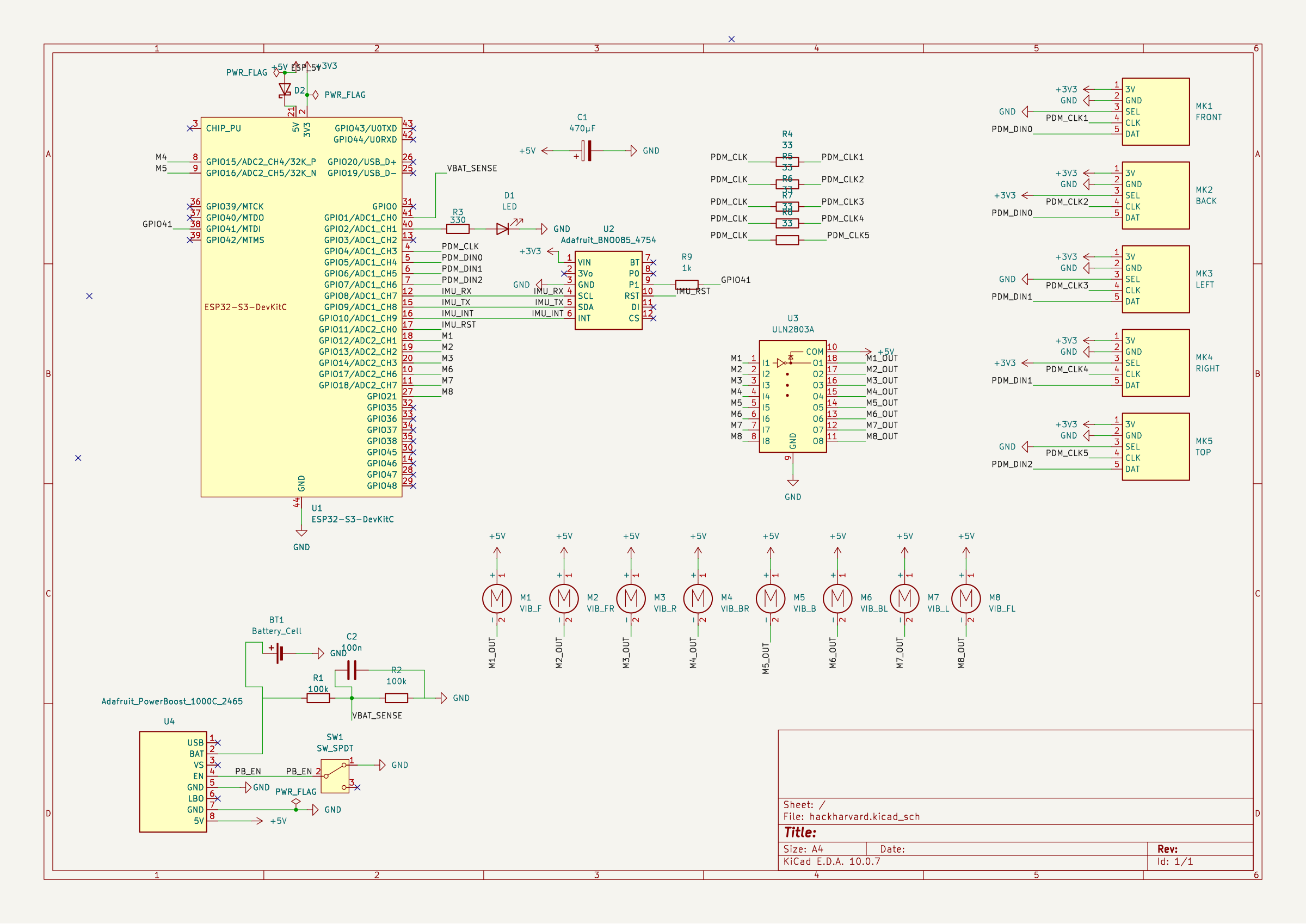Select the MK1 FRONT microphone block
The image size is (1306, 924).
(1156, 112)
